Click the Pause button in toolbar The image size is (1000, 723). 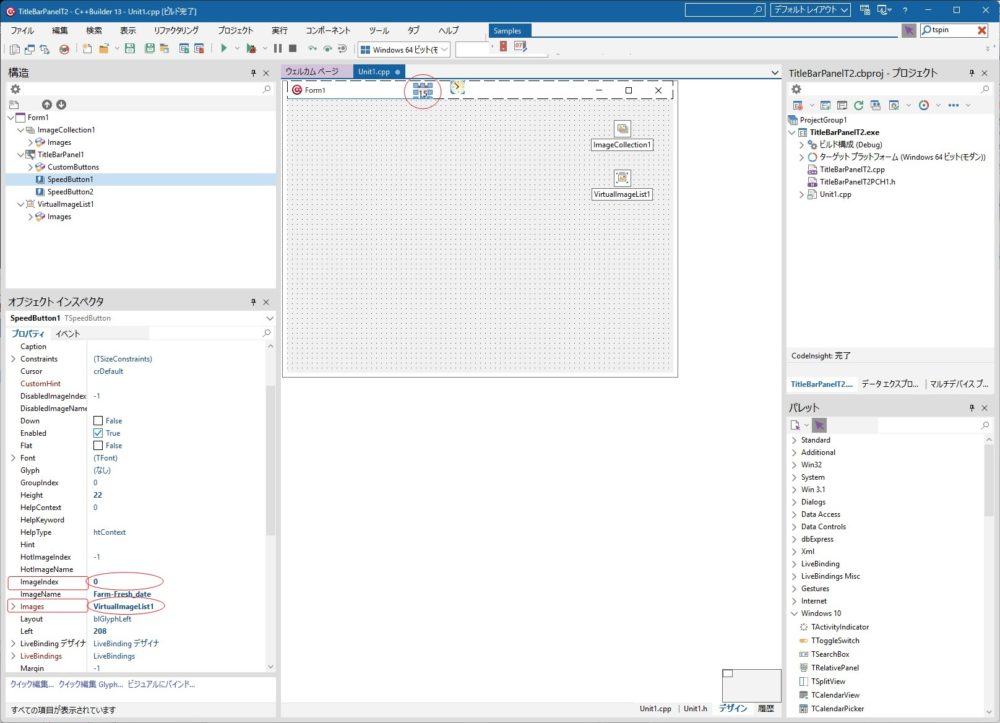(x=278, y=48)
